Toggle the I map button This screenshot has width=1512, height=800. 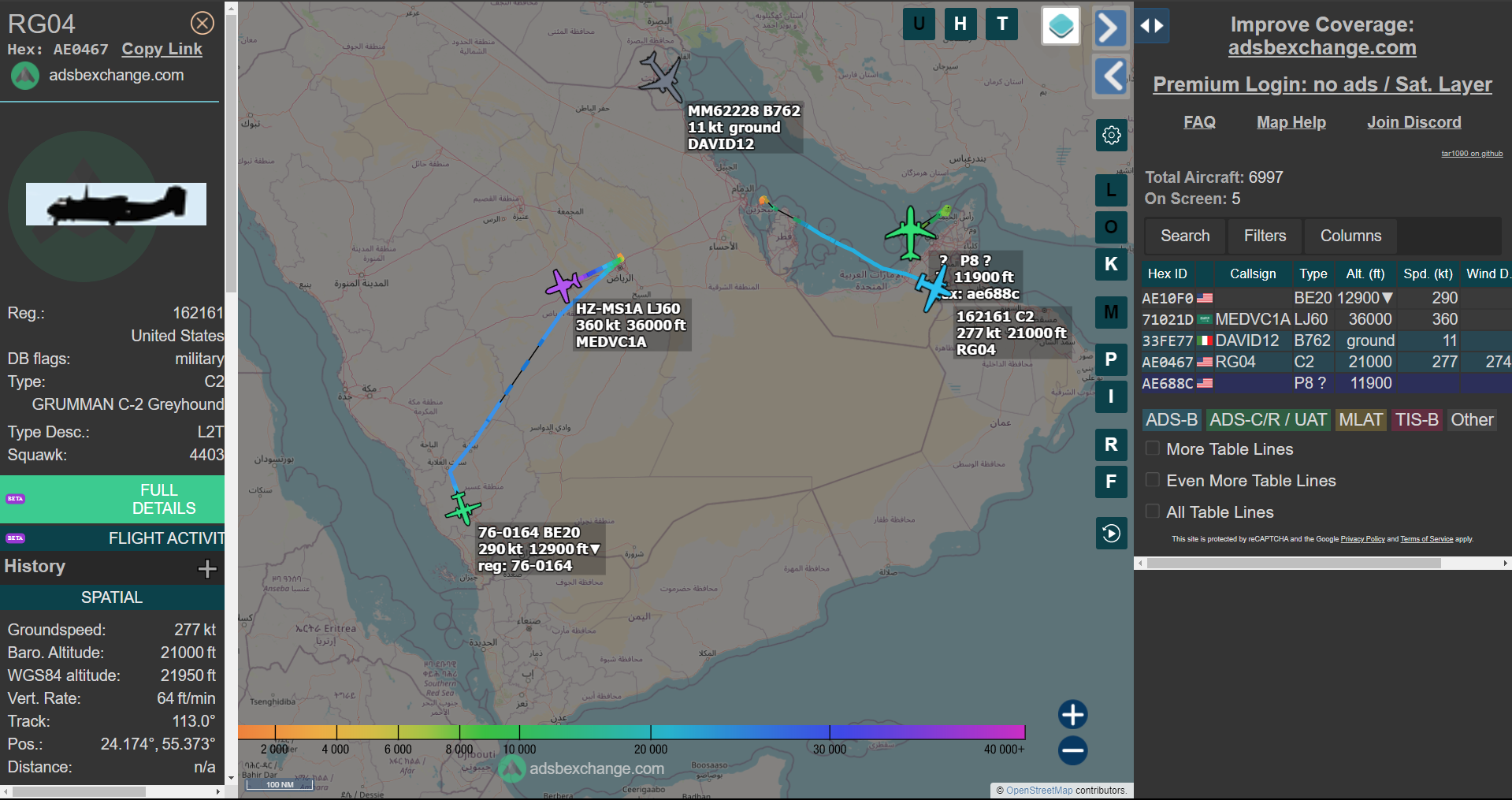pos(1111,396)
